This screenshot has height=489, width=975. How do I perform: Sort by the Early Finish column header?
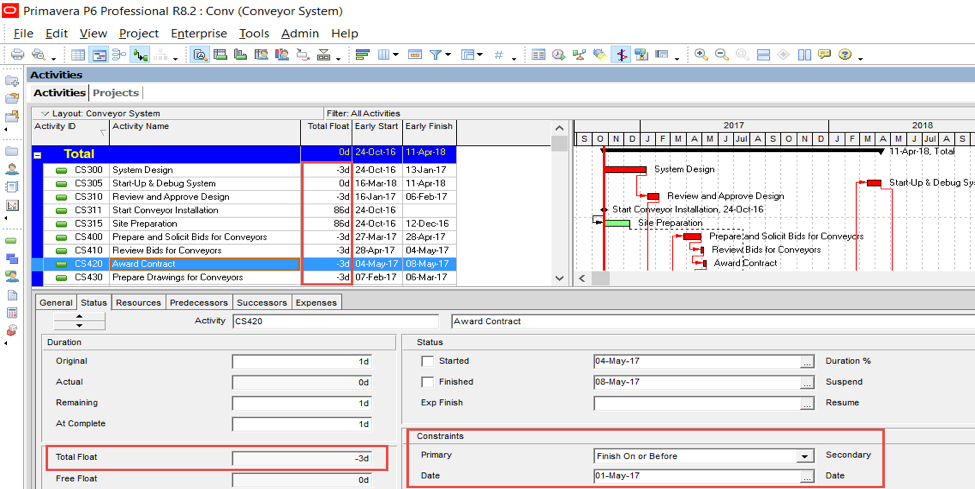pos(429,132)
